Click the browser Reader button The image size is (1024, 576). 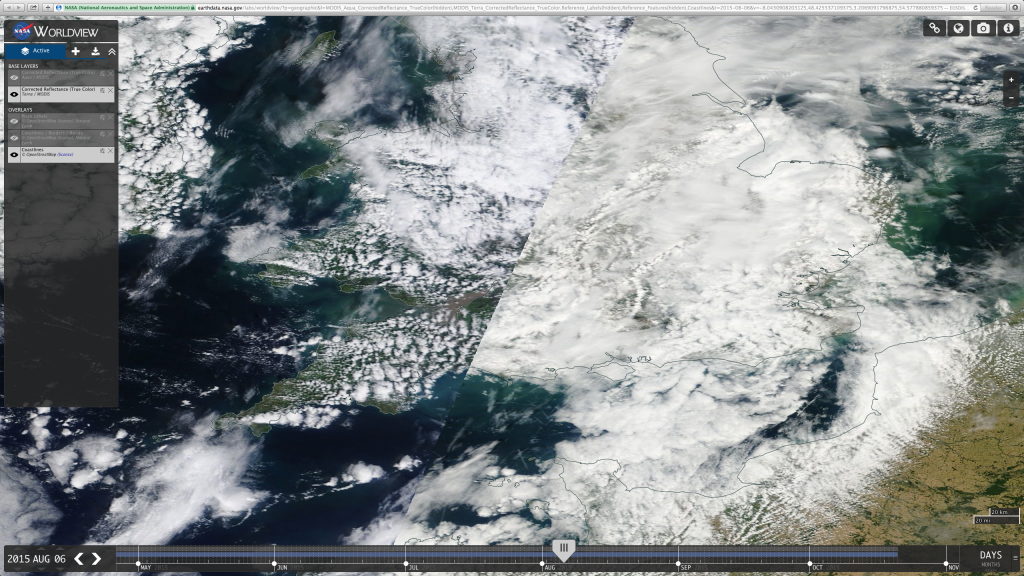point(993,7)
